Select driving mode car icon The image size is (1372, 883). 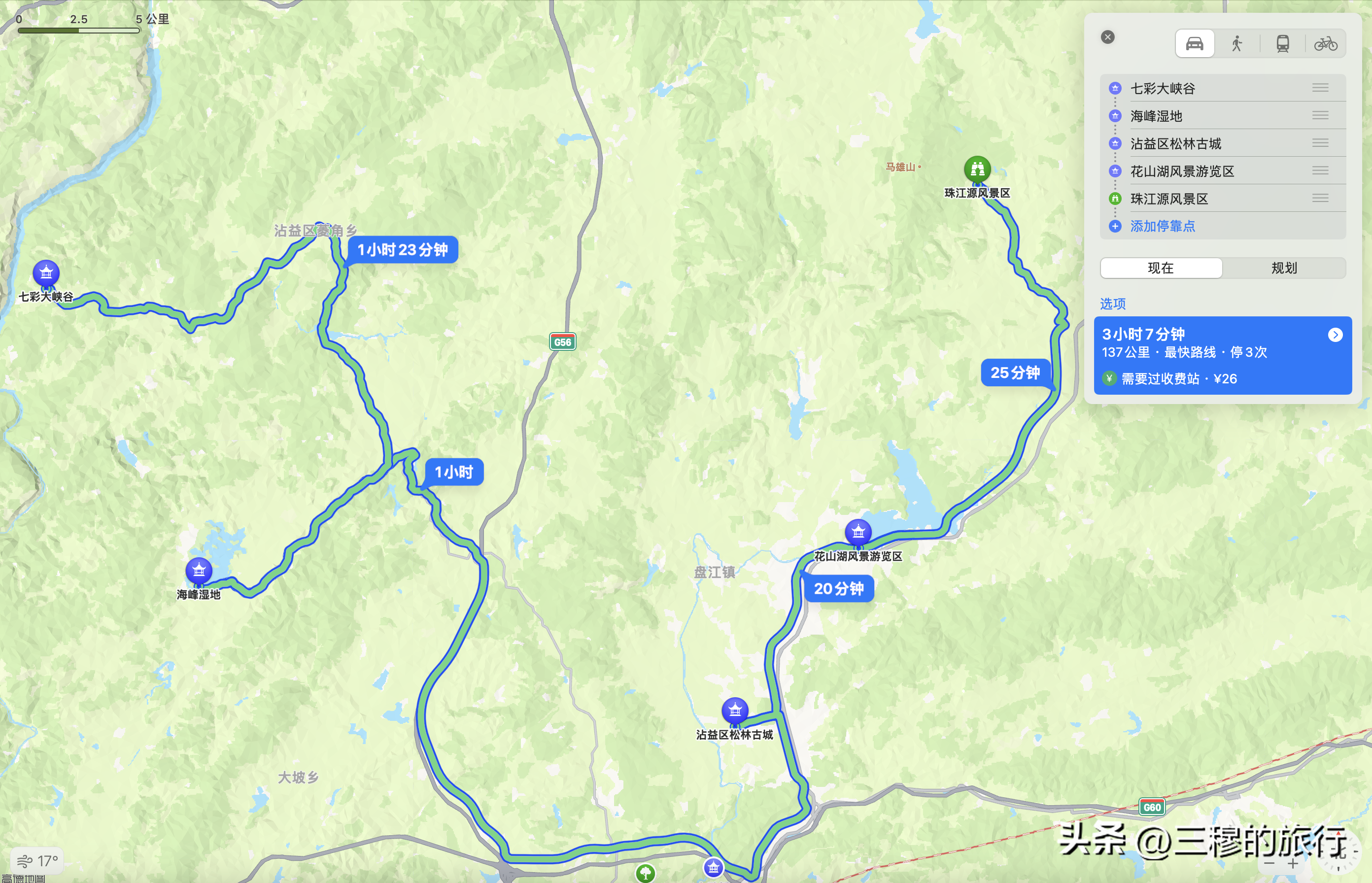[1194, 43]
